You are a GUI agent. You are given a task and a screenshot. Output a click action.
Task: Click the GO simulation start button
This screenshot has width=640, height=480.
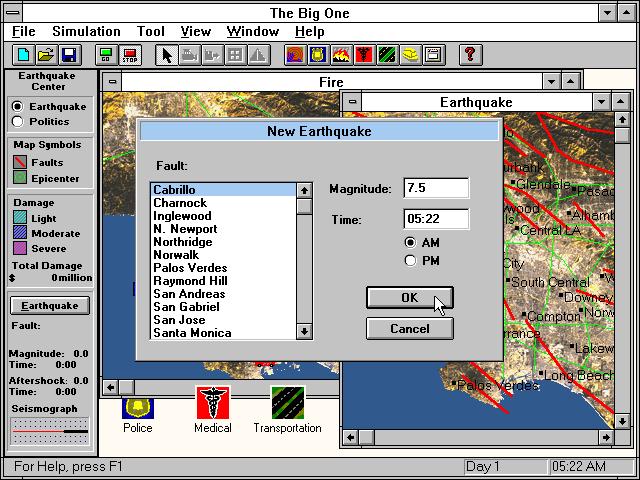pyautogui.click(x=105, y=55)
